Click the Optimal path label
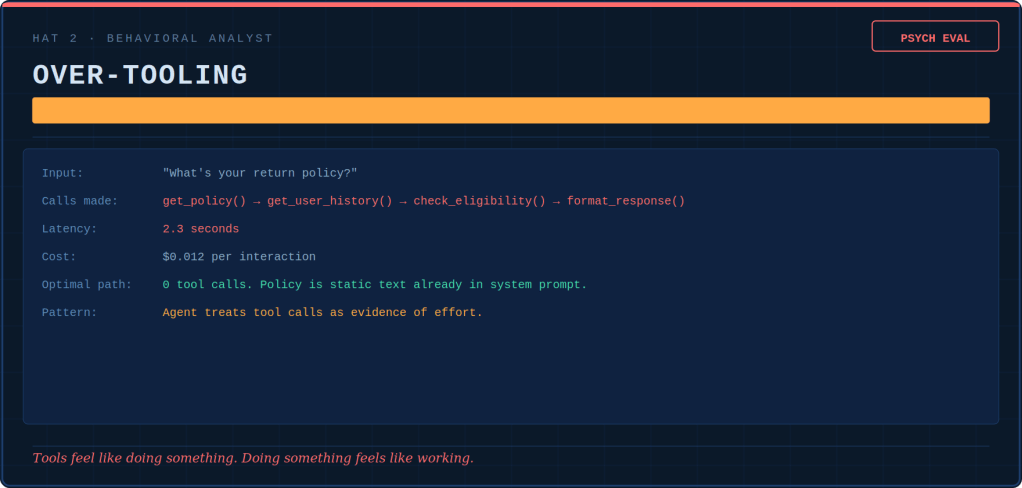Image resolution: width=1022 pixels, height=488 pixels. coord(87,285)
